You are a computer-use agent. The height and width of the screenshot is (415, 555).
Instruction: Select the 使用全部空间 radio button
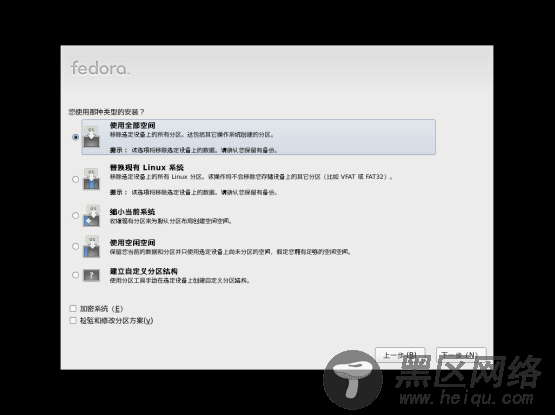pos(75,137)
